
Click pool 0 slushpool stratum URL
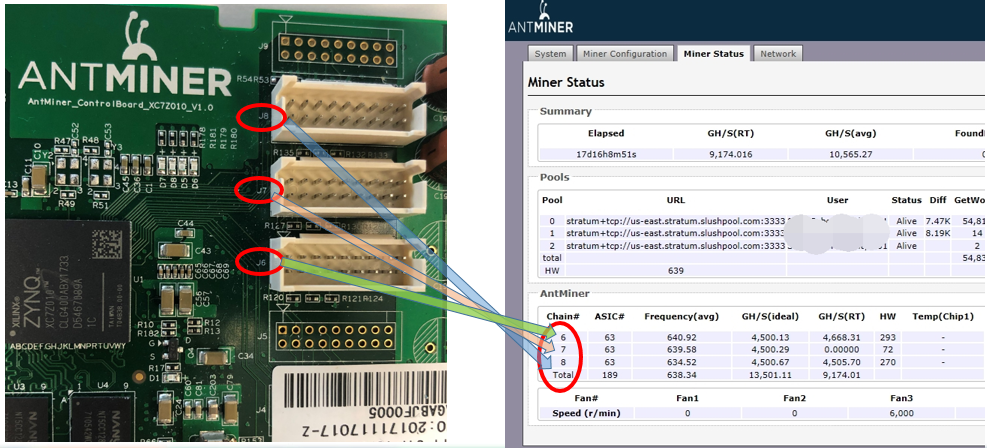coord(675,221)
